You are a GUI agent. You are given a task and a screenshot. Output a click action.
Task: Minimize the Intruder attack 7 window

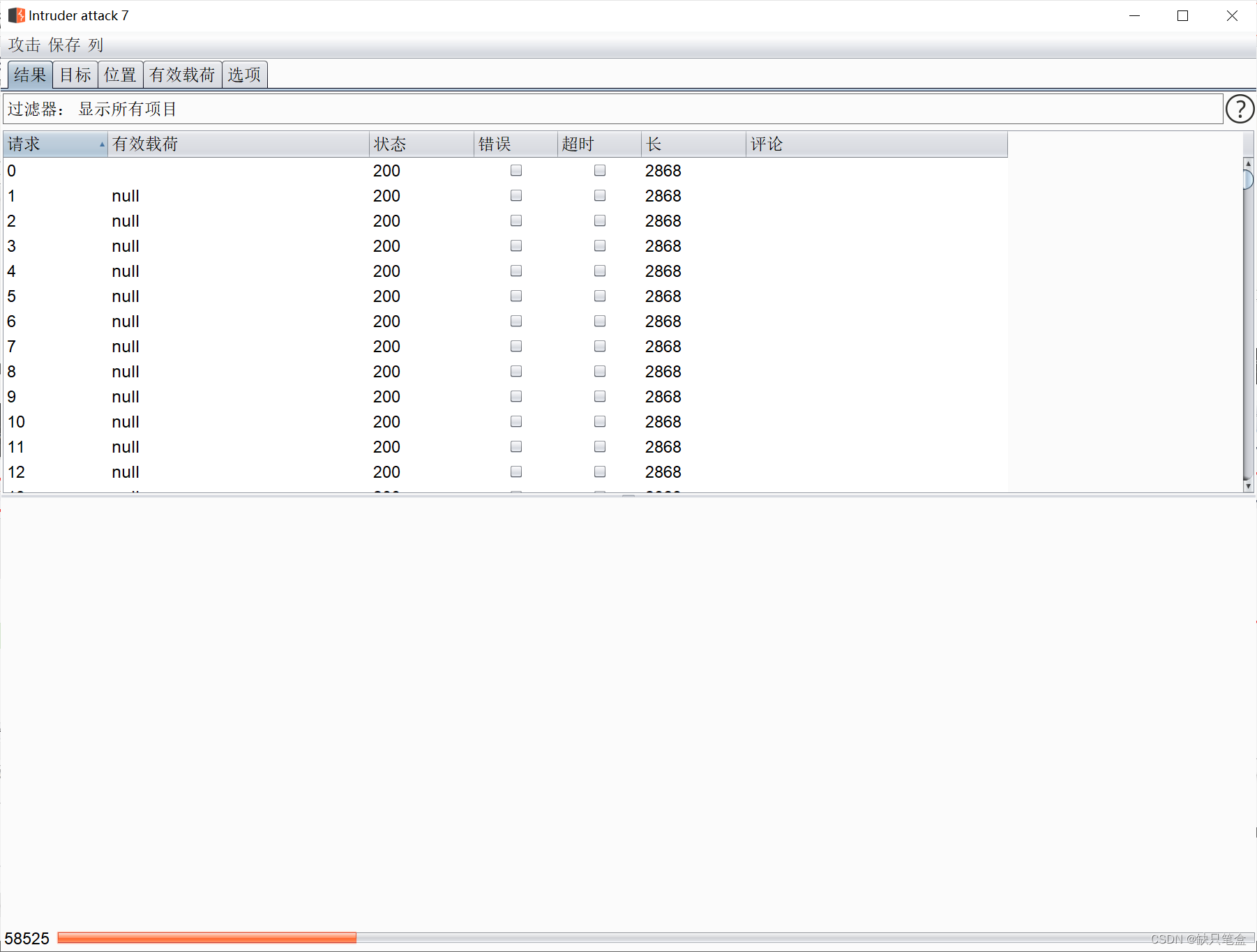pyautogui.click(x=1135, y=15)
